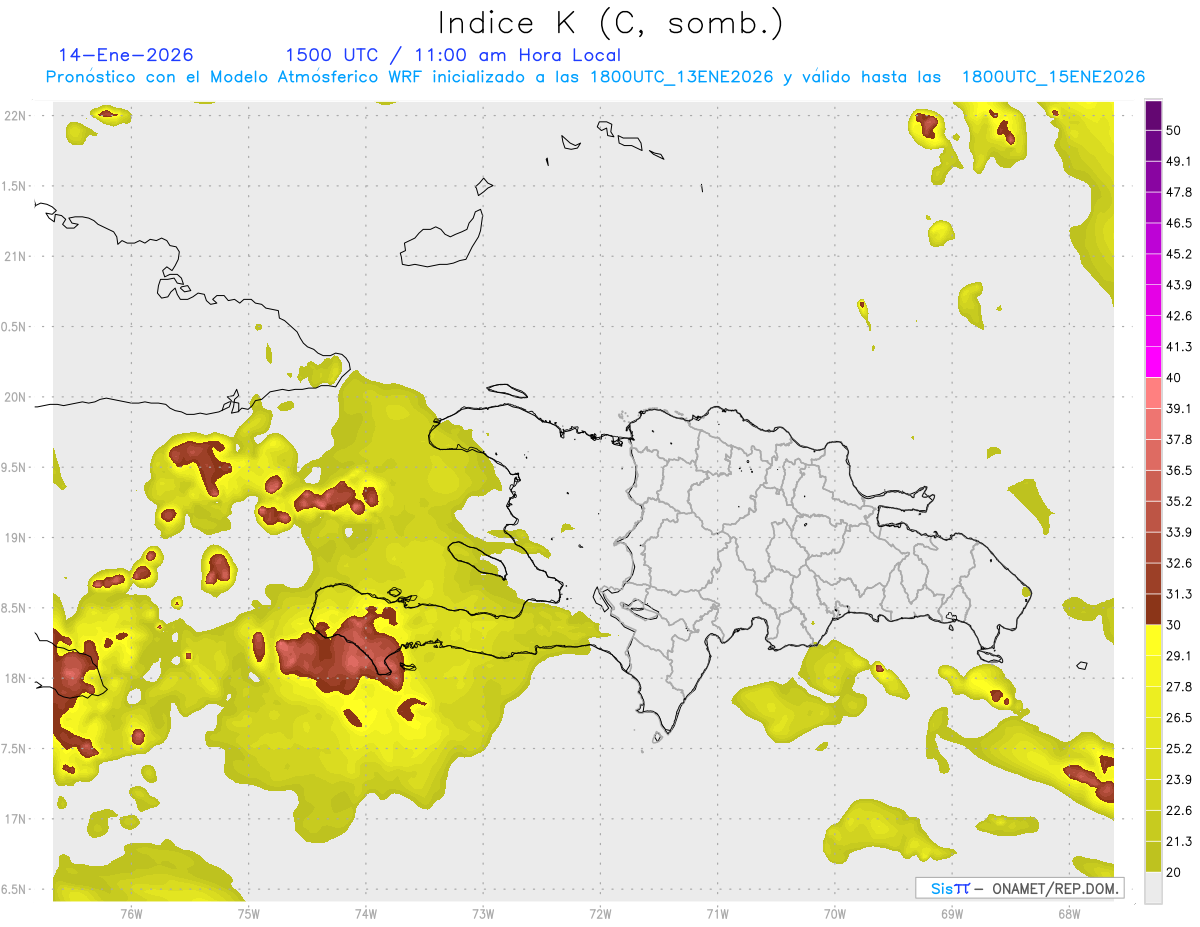
Task: Click the longitude axis label '73W'
Action: [x=483, y=913]
